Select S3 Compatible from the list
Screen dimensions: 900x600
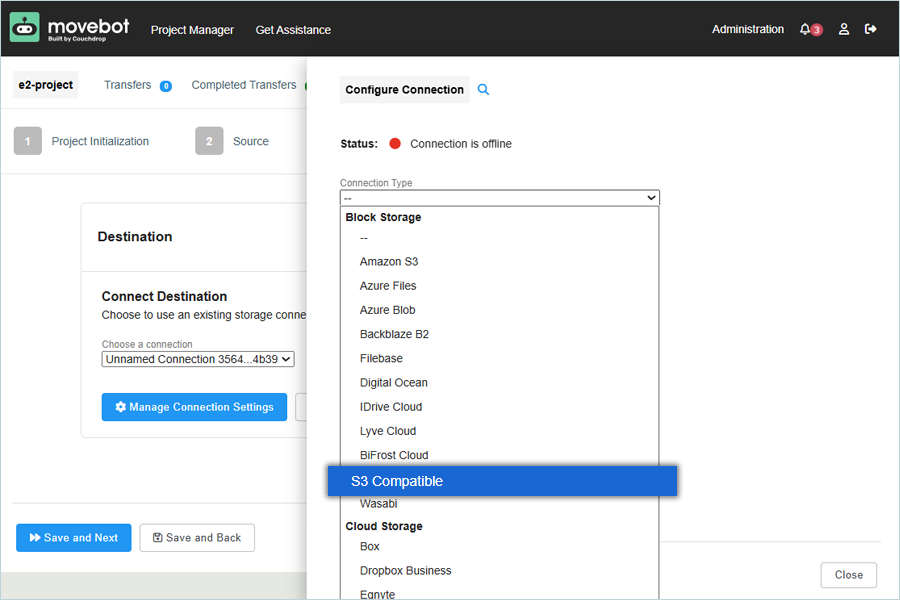[x=502, y=481]
